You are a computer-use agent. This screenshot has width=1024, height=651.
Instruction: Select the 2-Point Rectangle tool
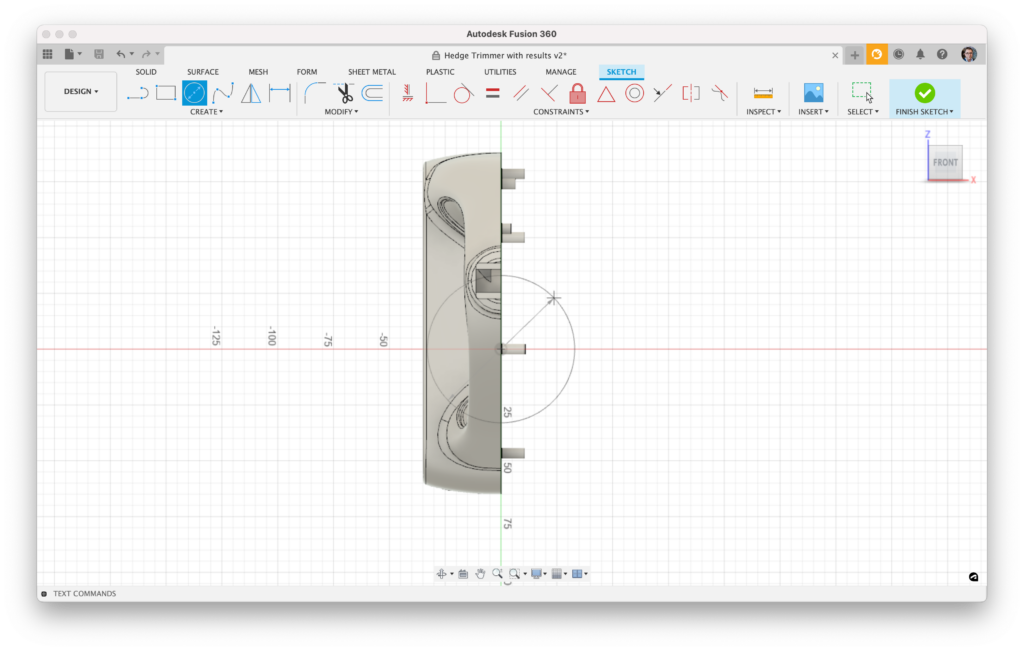(166, 93)
